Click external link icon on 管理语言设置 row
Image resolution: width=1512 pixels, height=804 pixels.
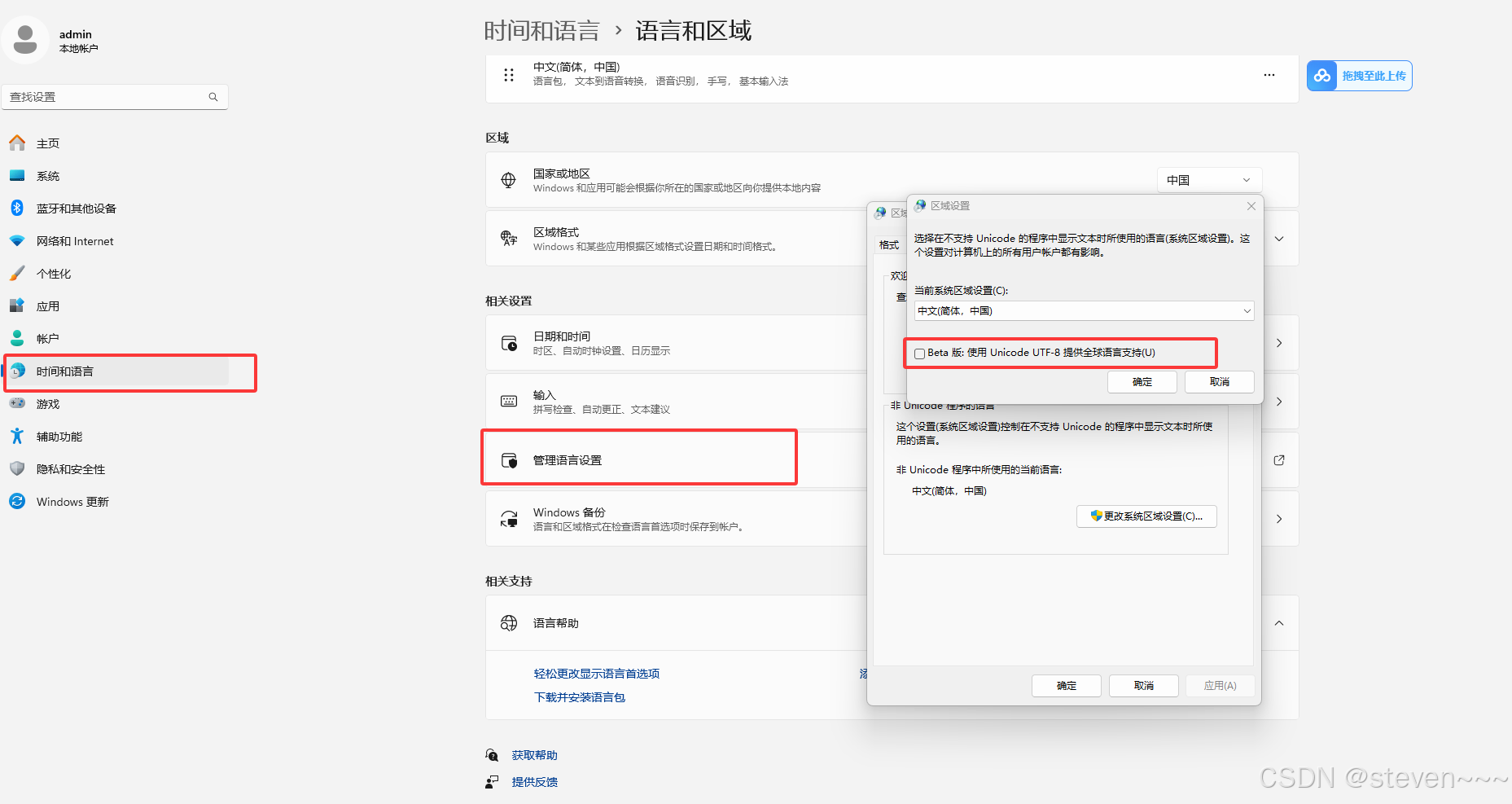pyautogui.click(x=1279, y=460)
